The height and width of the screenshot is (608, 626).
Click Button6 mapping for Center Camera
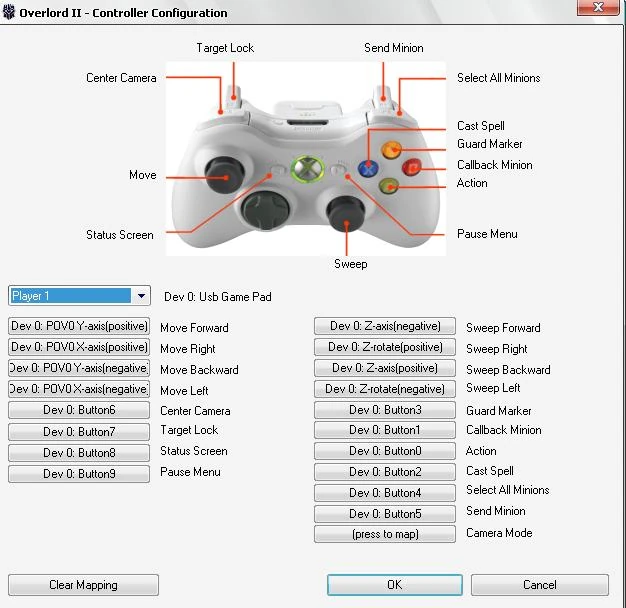[x=79, y=410]
